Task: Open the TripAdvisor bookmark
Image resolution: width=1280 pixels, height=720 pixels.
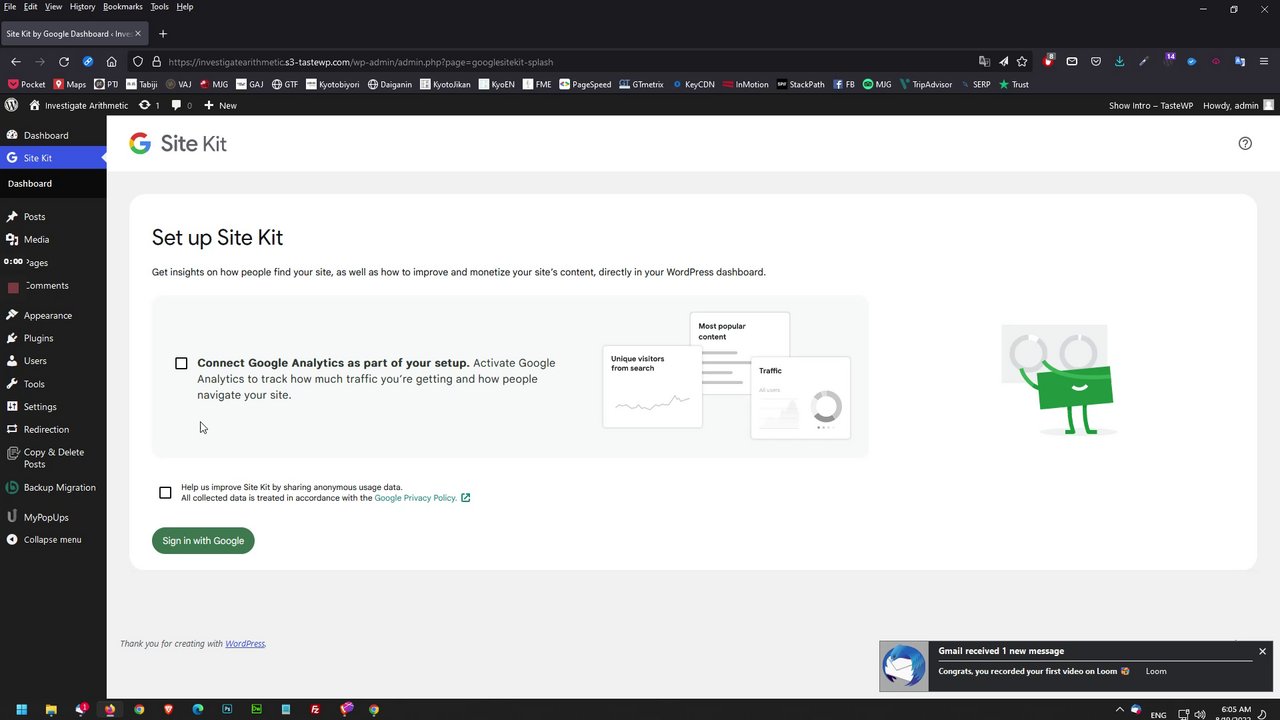Action: click(x=925, y=85)
